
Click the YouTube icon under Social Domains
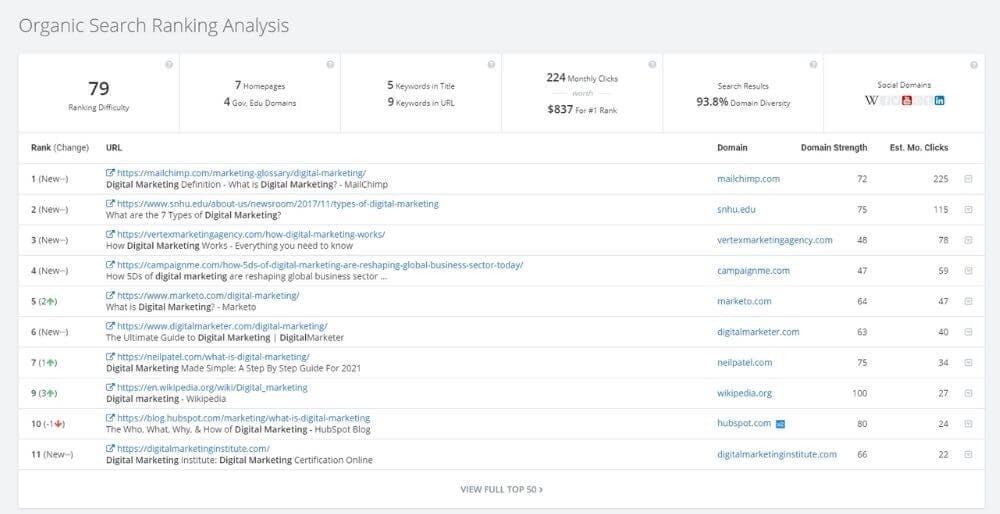907,100
